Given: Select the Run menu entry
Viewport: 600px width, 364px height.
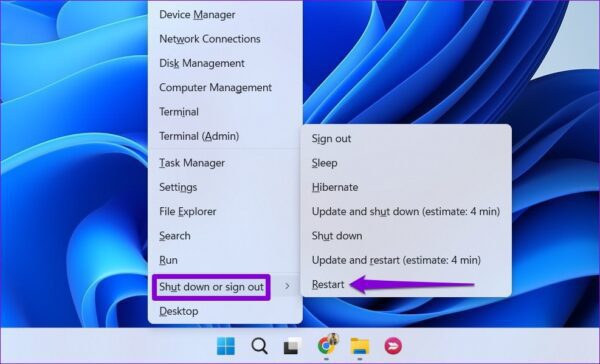Looking at the screenshot, I should [168, 260].
